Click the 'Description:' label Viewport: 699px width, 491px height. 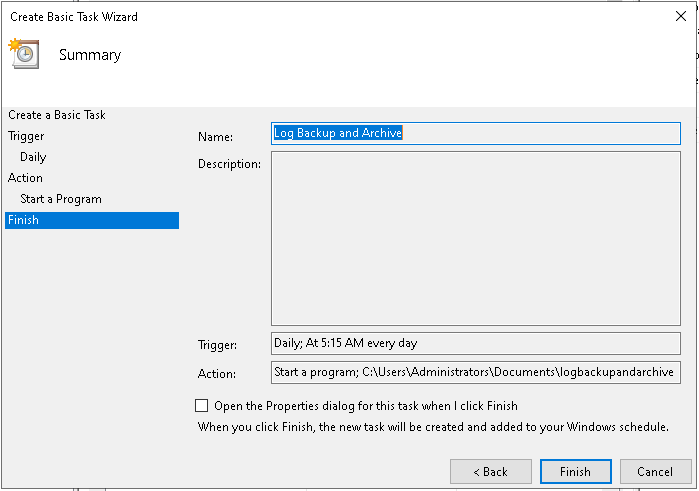[229, 164]
